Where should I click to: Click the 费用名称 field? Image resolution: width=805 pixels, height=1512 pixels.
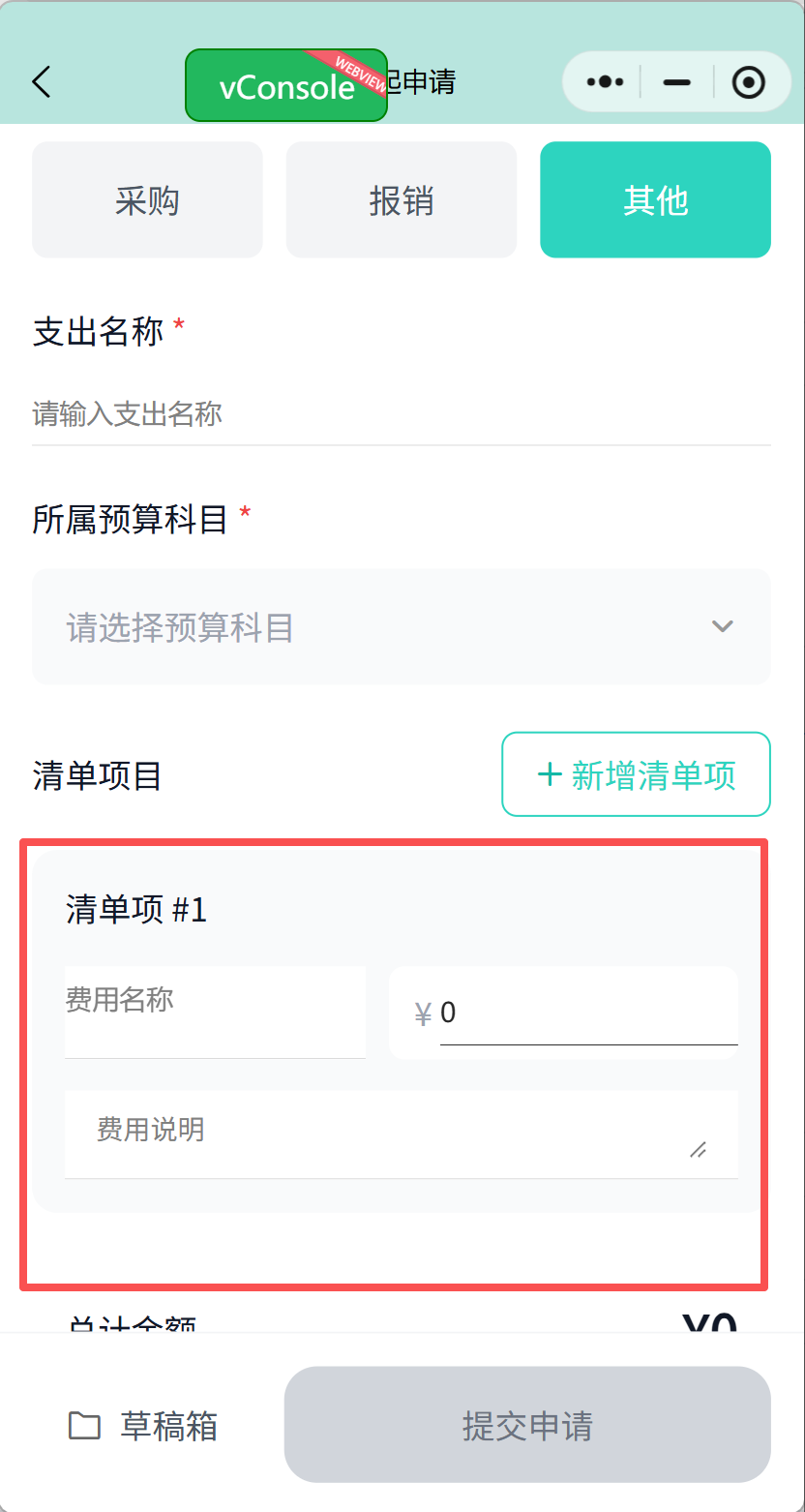215,1012
